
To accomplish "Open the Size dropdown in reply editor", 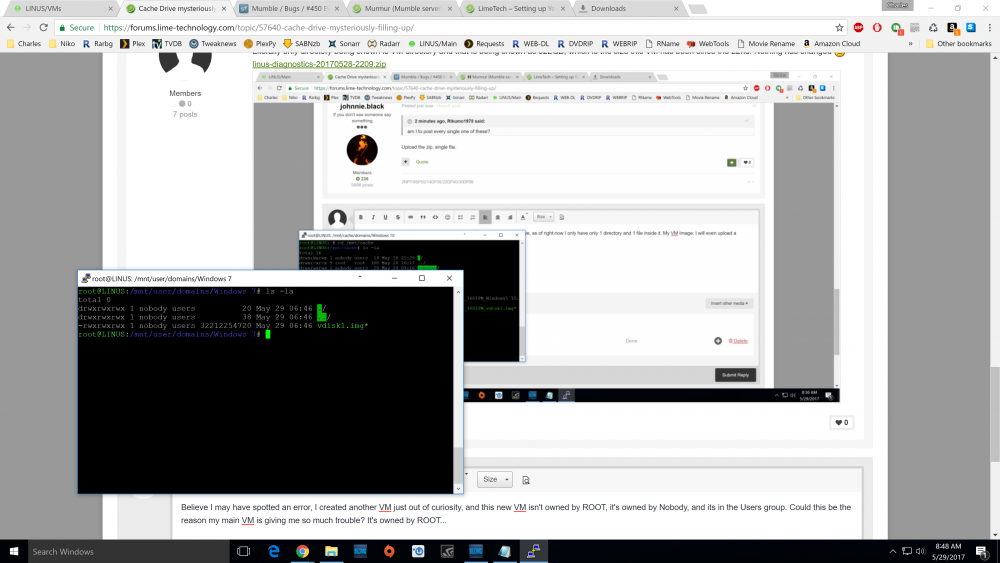I will click(x=495, y=479).
